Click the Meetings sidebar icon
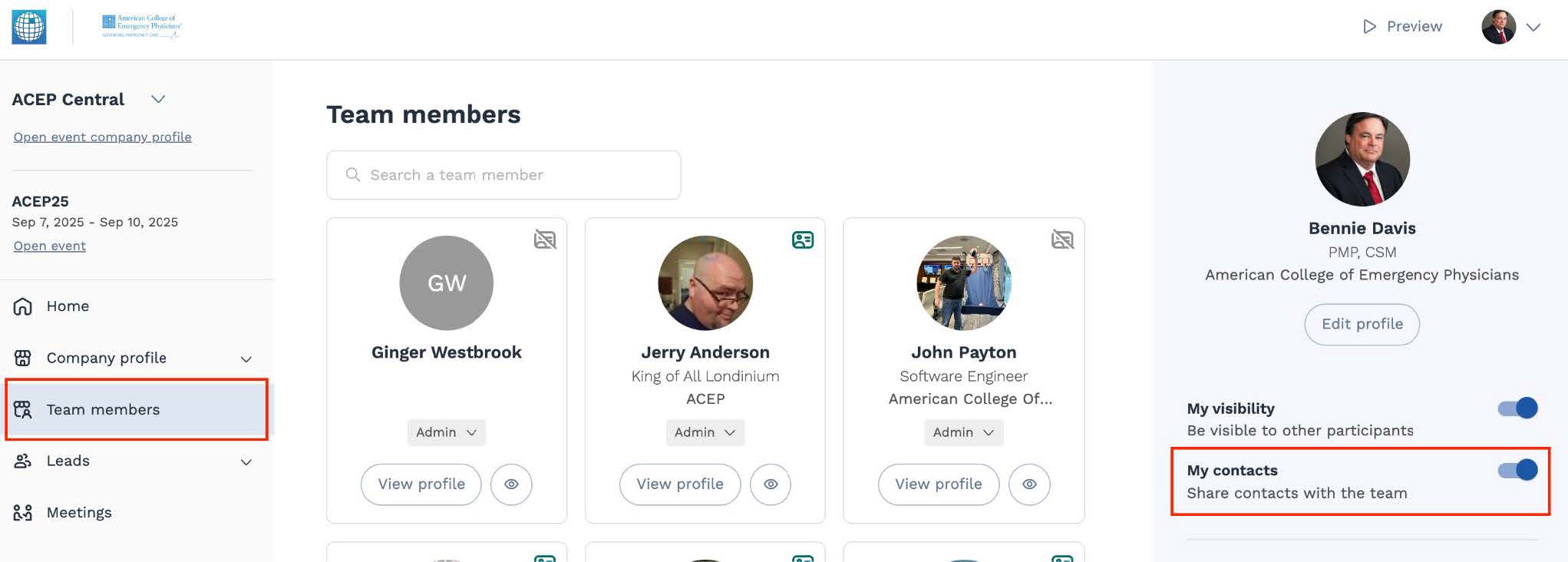 (23, 513)
